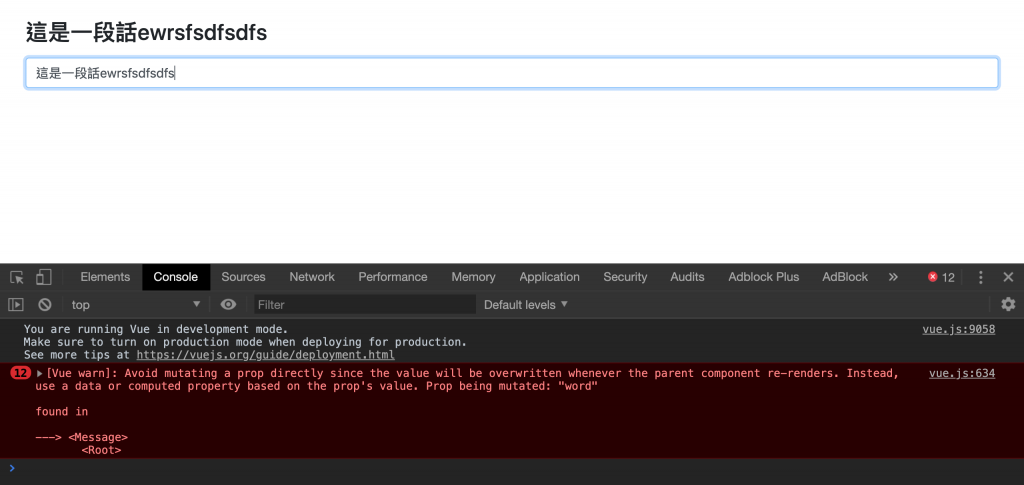This screenshot has width=1024, height=485.
Task: Click the red error count badge 12
Action: (x=941, y=277)
